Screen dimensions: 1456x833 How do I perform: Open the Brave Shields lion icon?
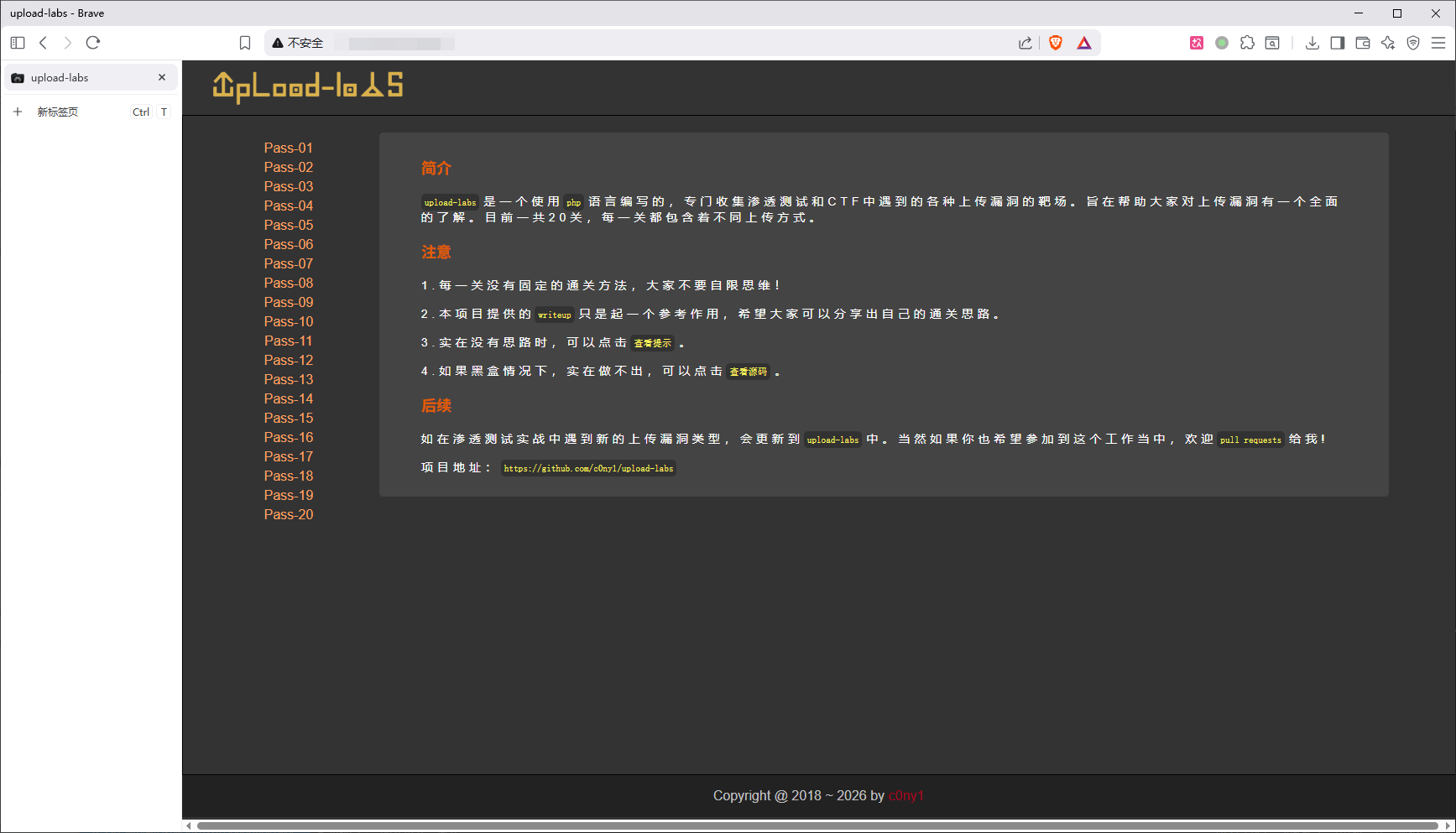tap(1056, 43)
